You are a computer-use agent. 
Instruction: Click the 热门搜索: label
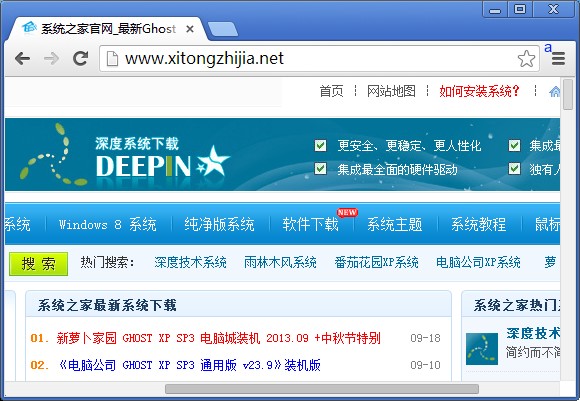[107, 262]
